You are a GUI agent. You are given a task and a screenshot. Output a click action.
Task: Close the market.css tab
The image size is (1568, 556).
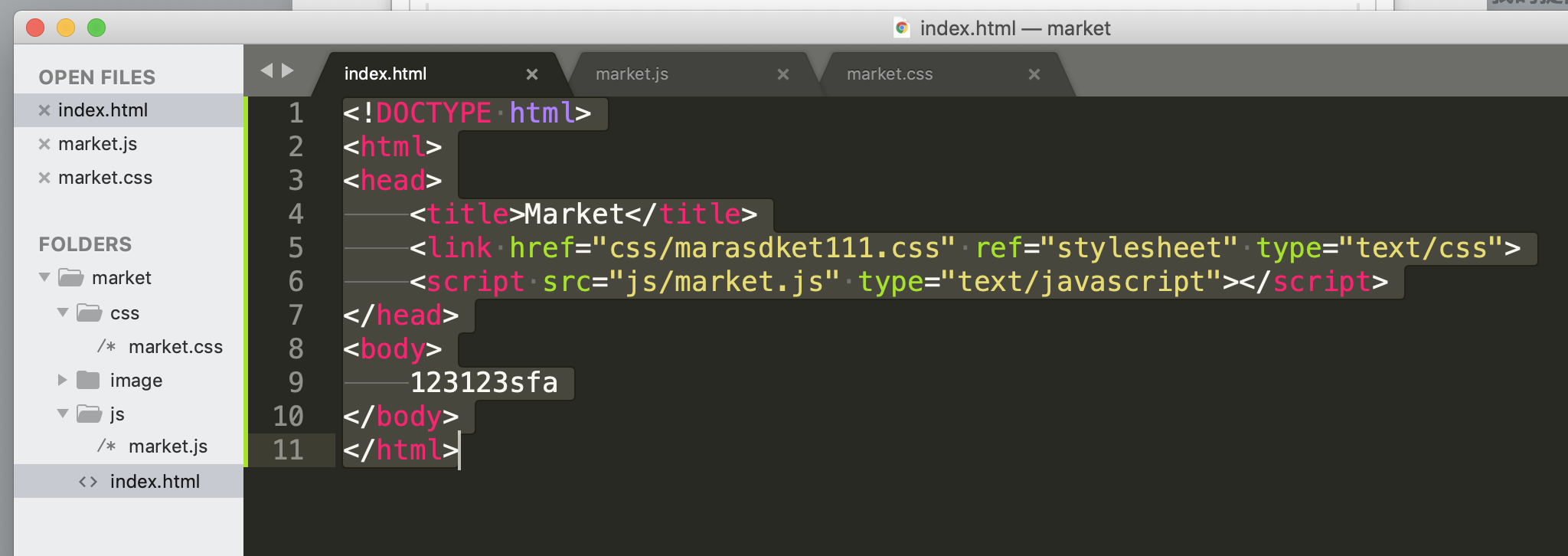1034,74
